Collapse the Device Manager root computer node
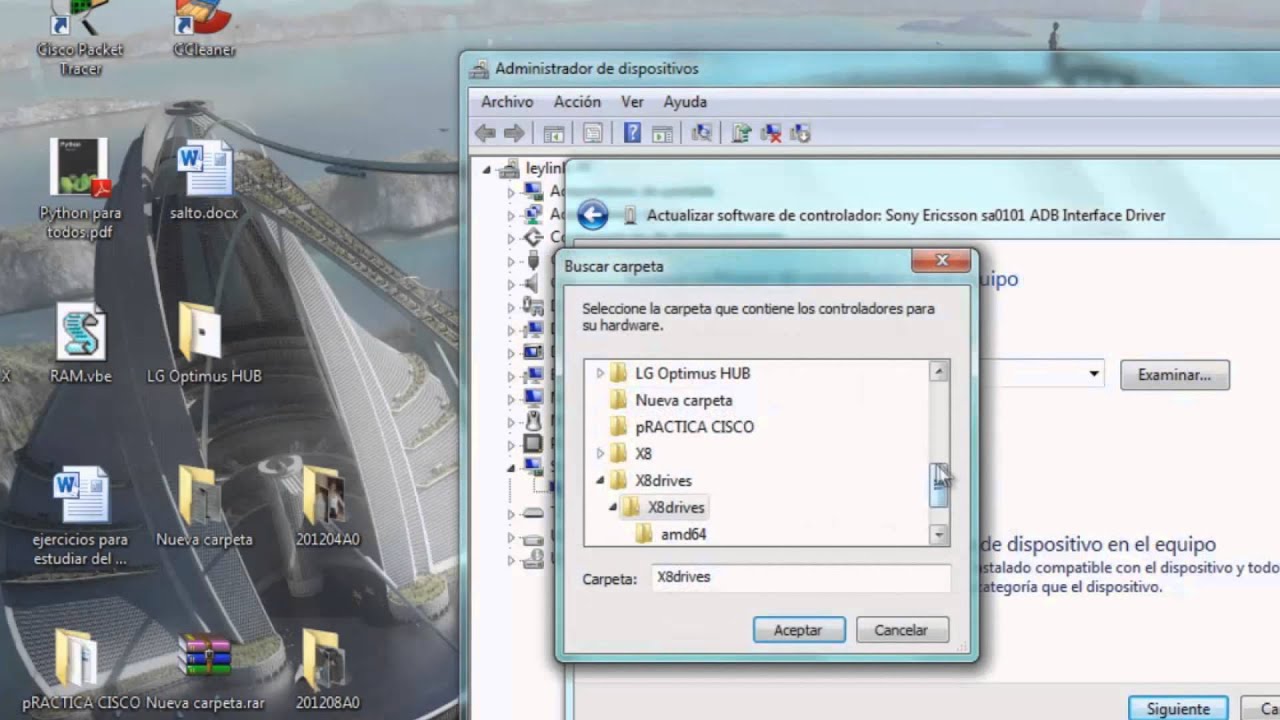Screen dimensions: 1280x720 487,170
